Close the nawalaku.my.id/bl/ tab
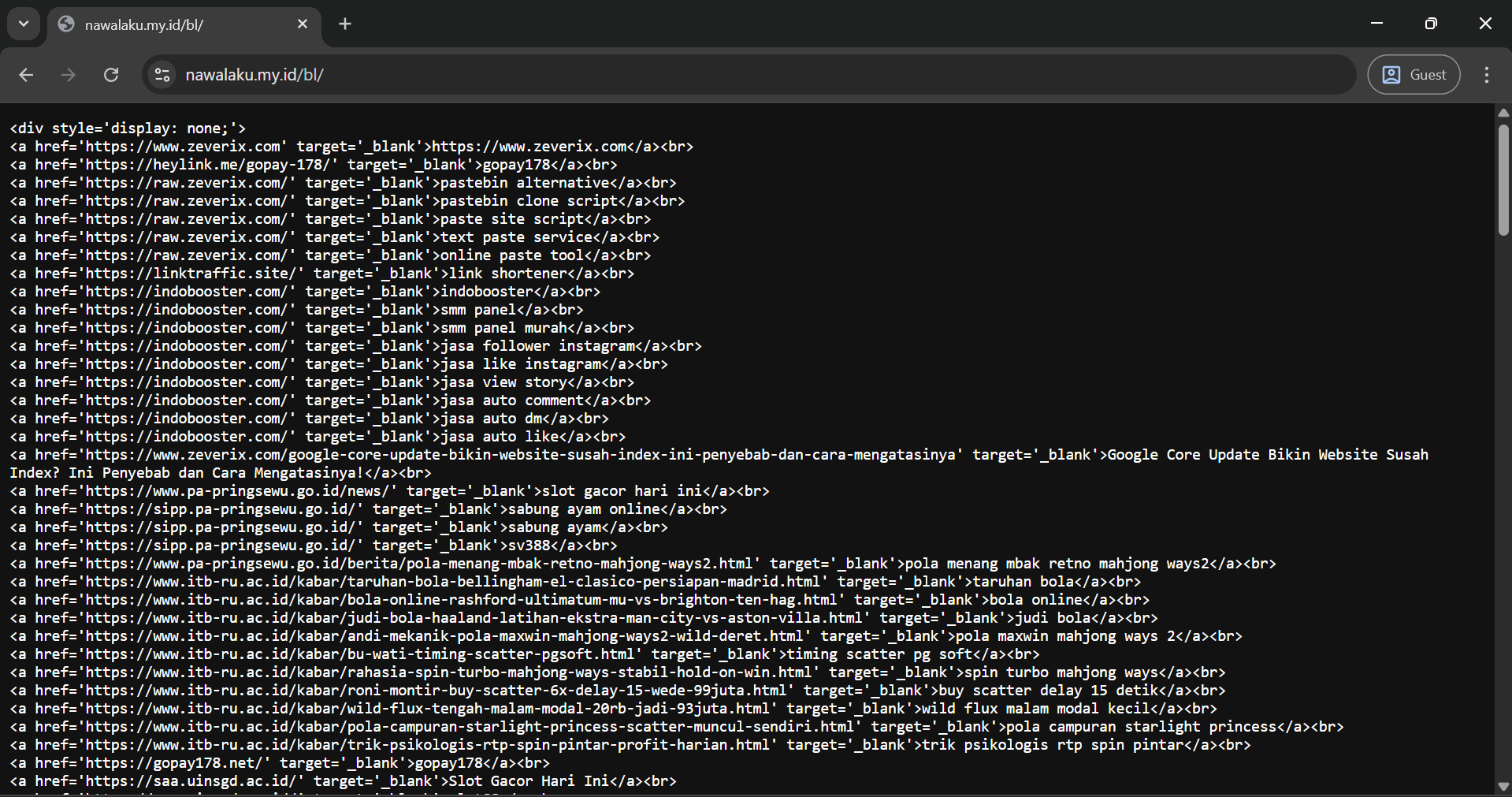 [303, 24]
